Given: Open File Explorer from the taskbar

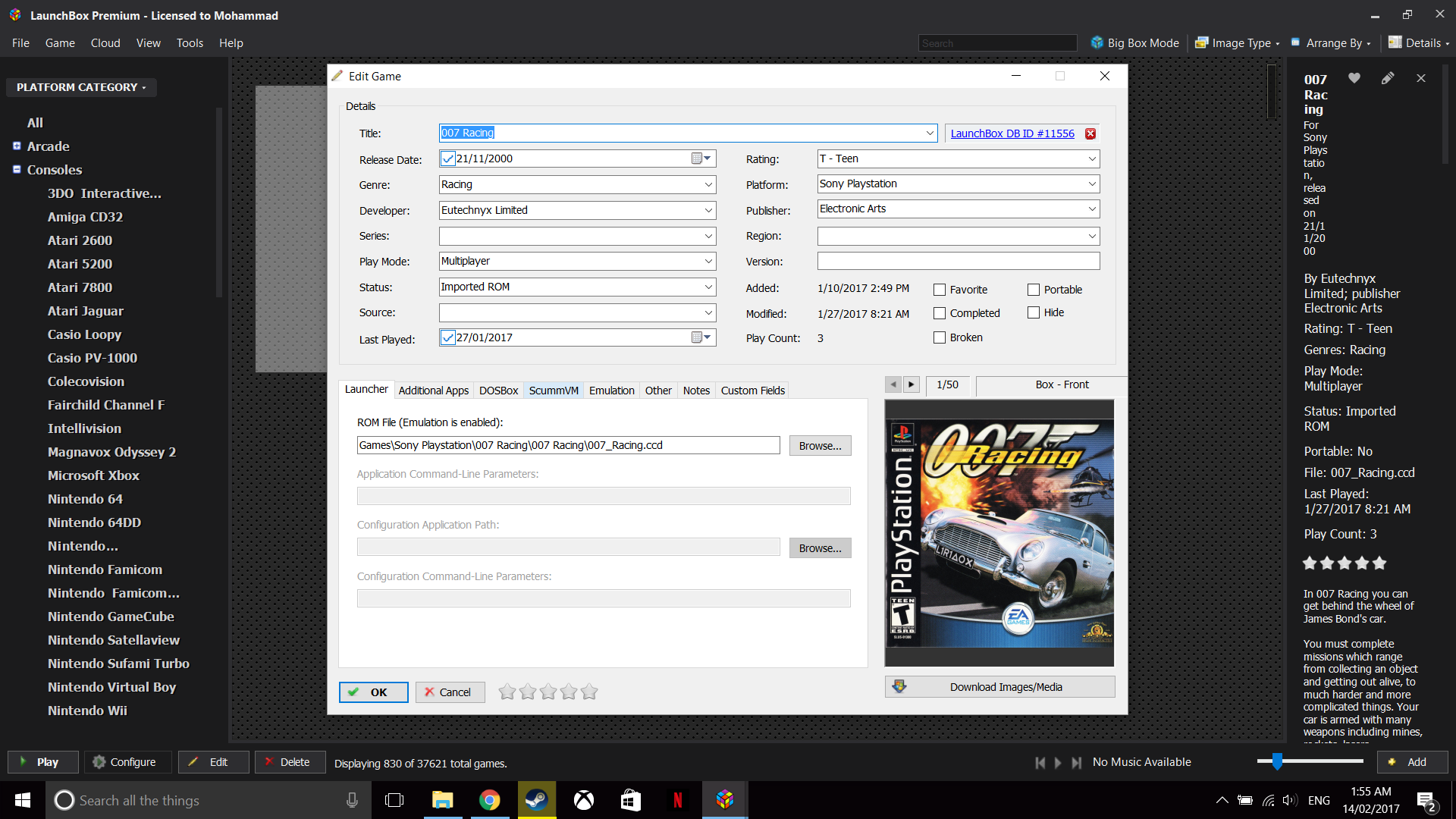Looking at the screenshot, I should (x=443, y=800).
